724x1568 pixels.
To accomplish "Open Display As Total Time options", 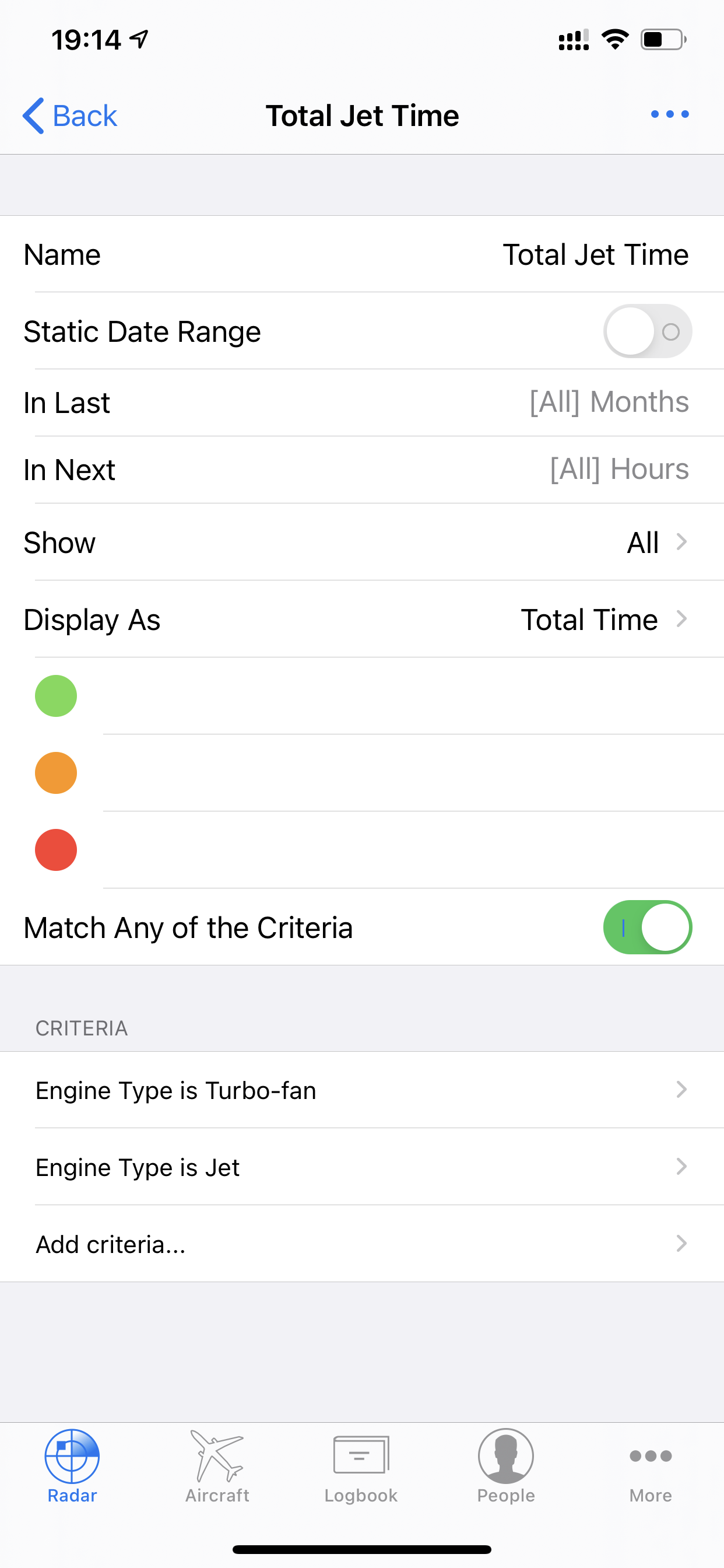I will coord(362,619).
